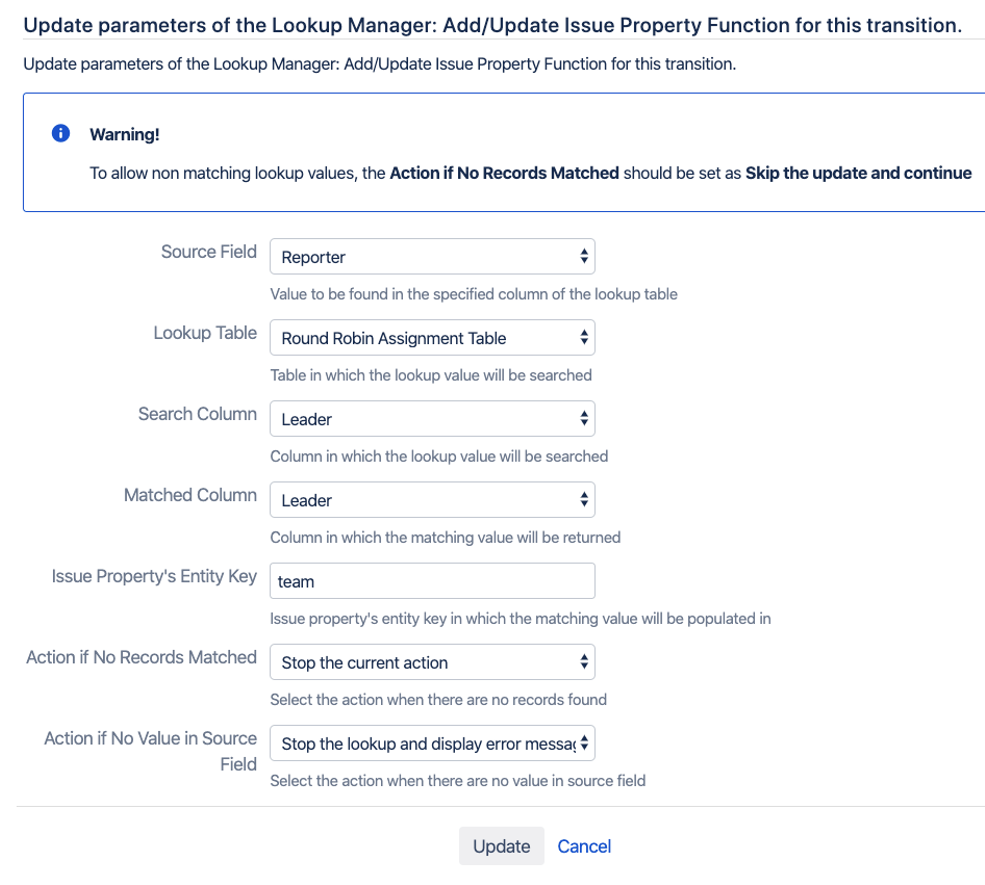Open the Source Field dropdown
985x885 pixels.
click(x=432, y=256)
